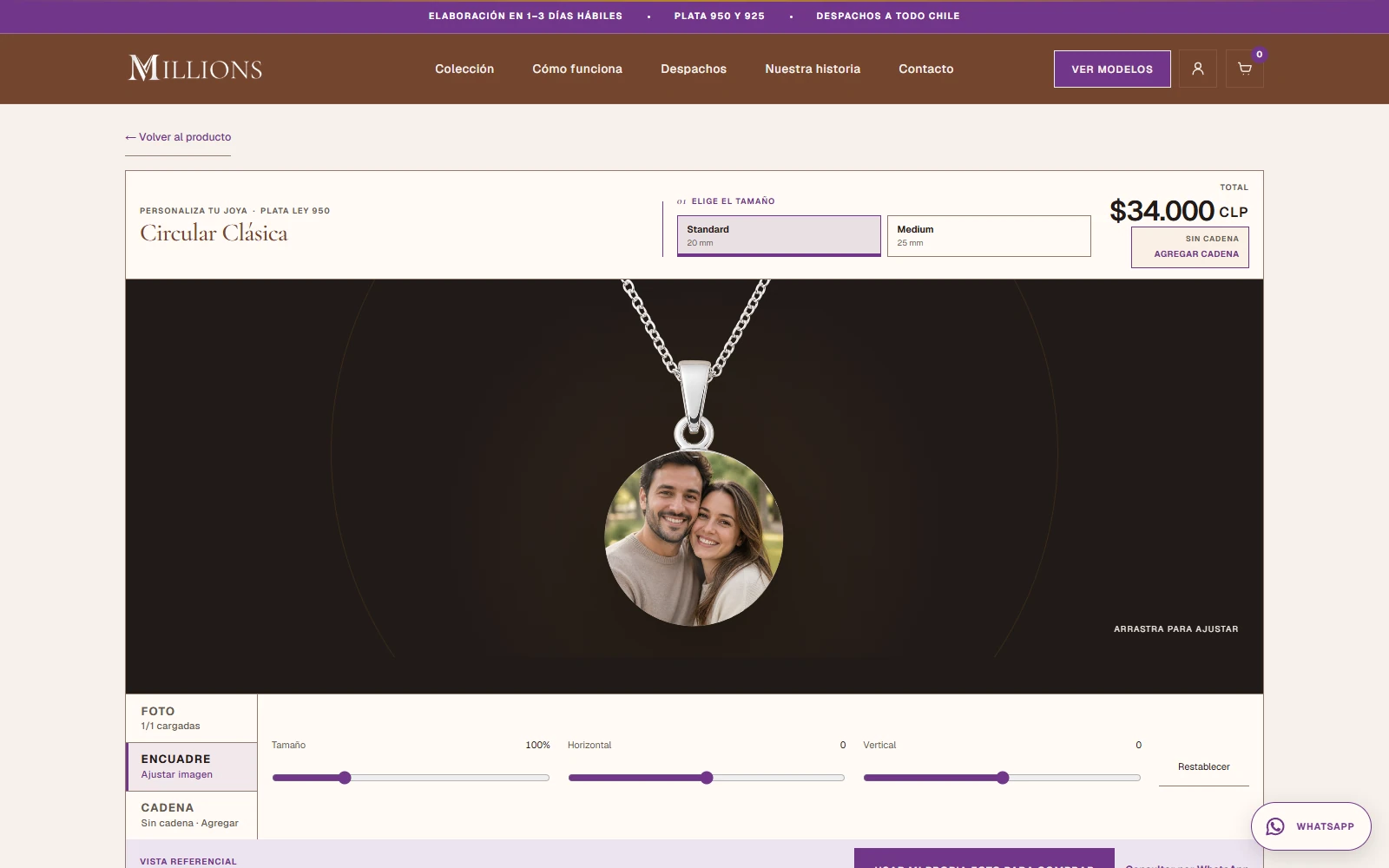This screenshot has width=1389, height=868.
Task: Click the Vista referencial label
Action: click(188, 862)
